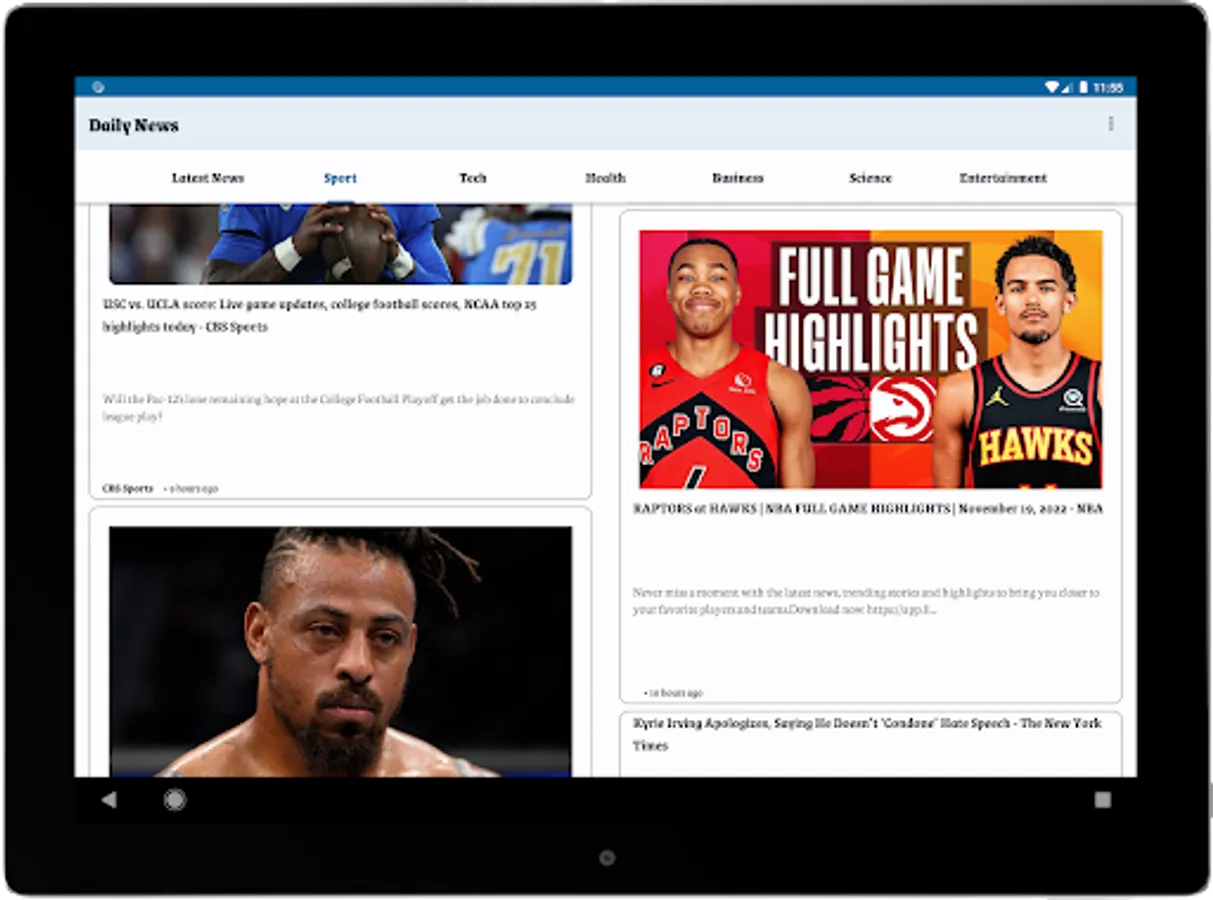Click the CBS Sports source label

coord(128,489)
